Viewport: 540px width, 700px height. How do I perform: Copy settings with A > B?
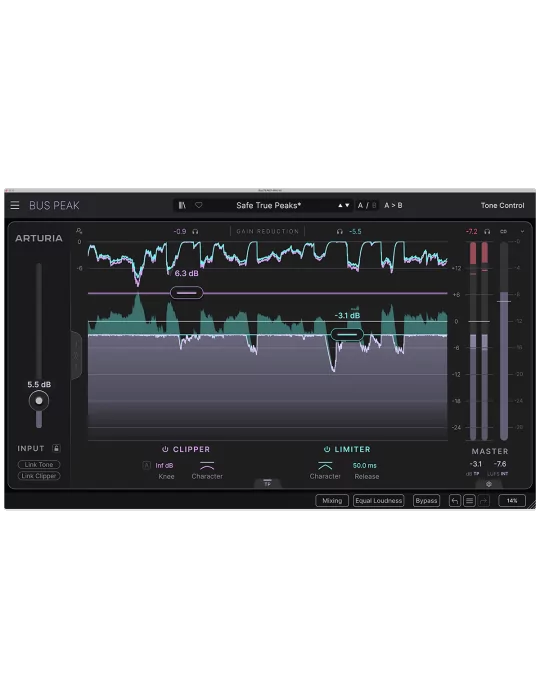393,205
